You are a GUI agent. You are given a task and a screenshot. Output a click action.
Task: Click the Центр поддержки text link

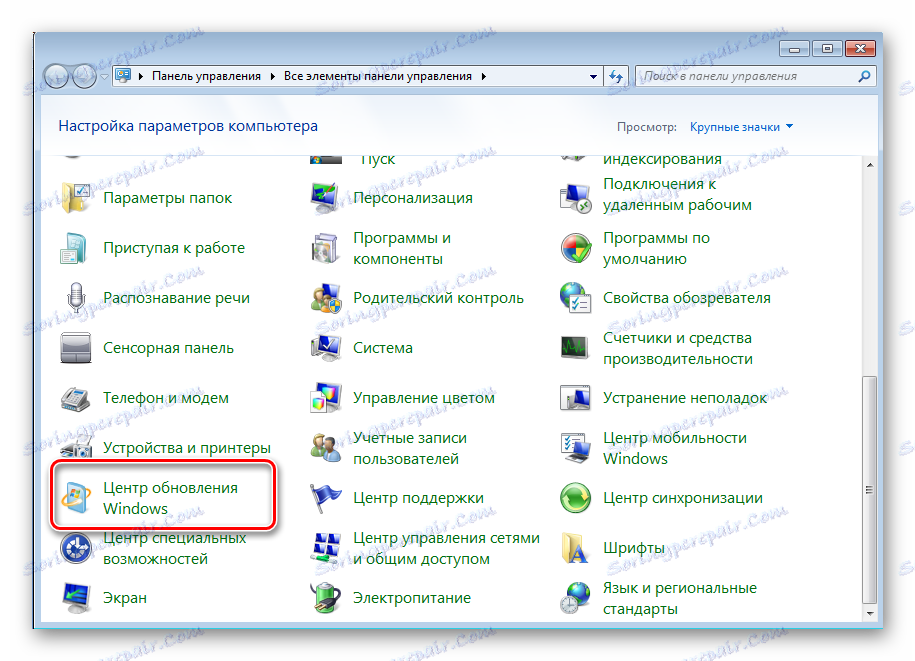pos(418,498)
